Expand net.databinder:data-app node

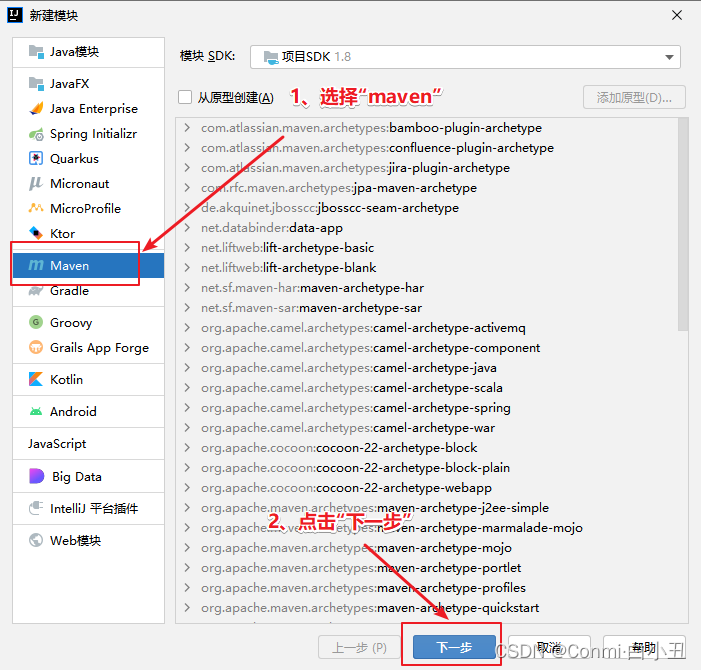pyautogui.click(x=187, y=228)
